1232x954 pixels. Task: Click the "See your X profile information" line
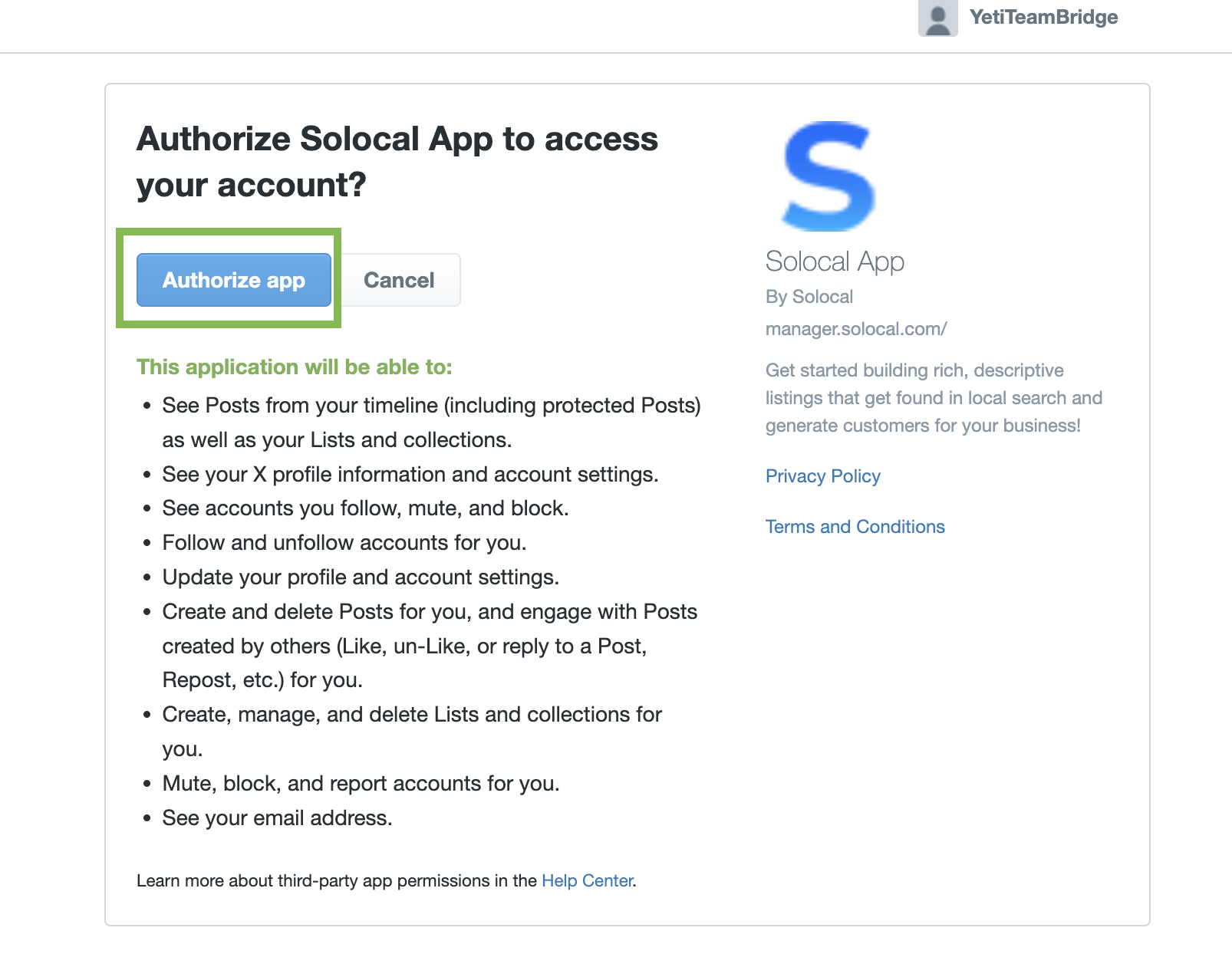(410, 475)
